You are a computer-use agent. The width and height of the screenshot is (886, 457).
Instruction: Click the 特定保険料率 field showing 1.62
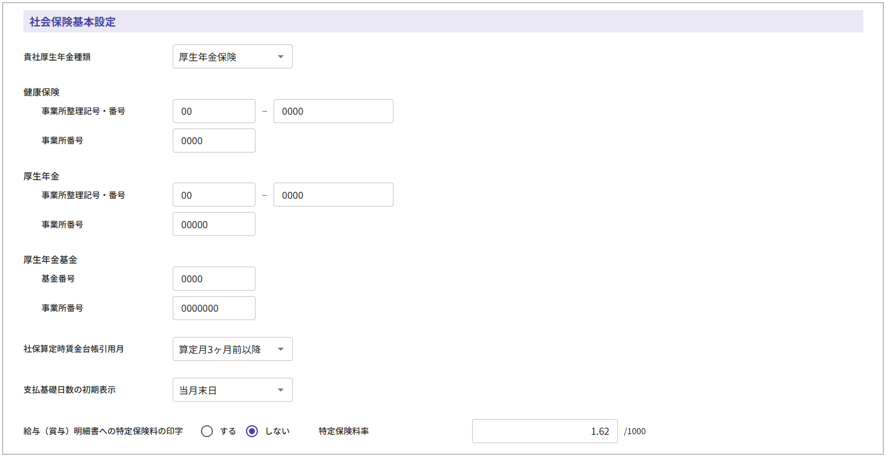pyautogui.click(x=544, y=431)
